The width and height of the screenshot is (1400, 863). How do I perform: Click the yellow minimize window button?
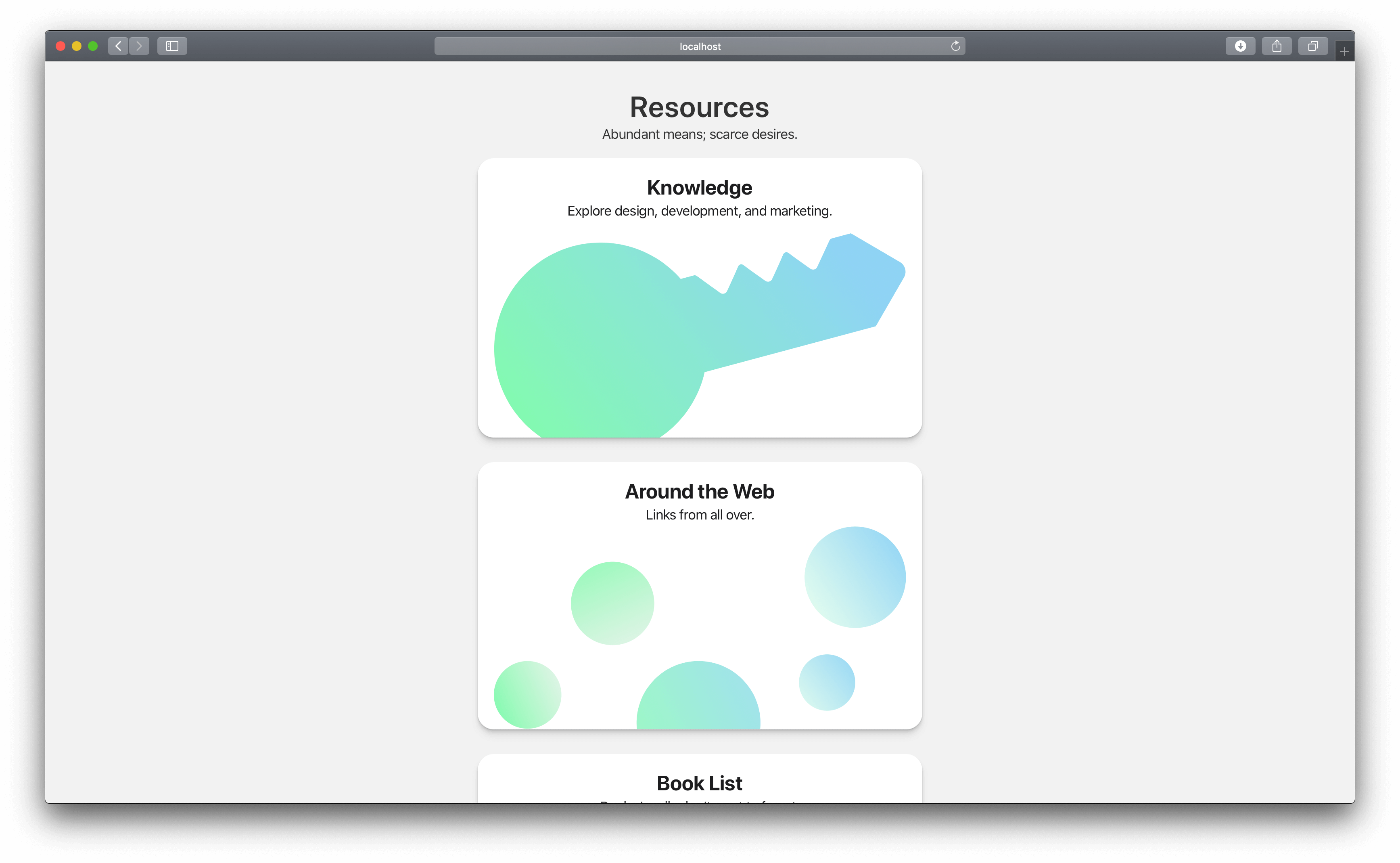(76, 46)
